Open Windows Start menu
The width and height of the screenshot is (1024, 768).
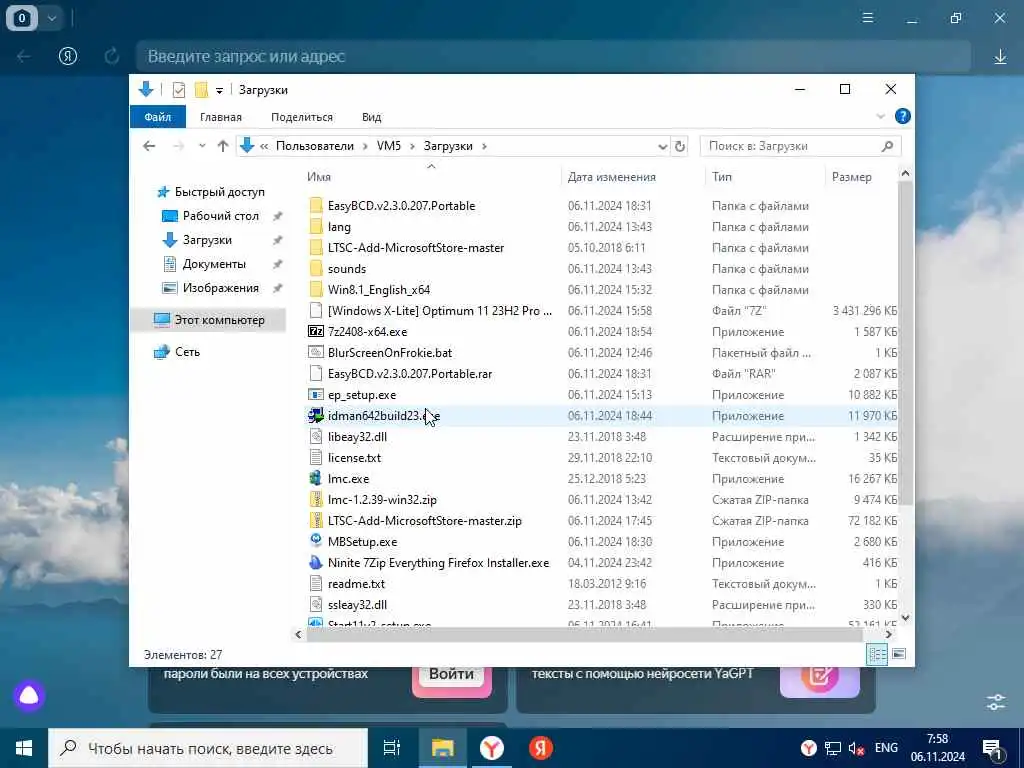click(24, 748)
